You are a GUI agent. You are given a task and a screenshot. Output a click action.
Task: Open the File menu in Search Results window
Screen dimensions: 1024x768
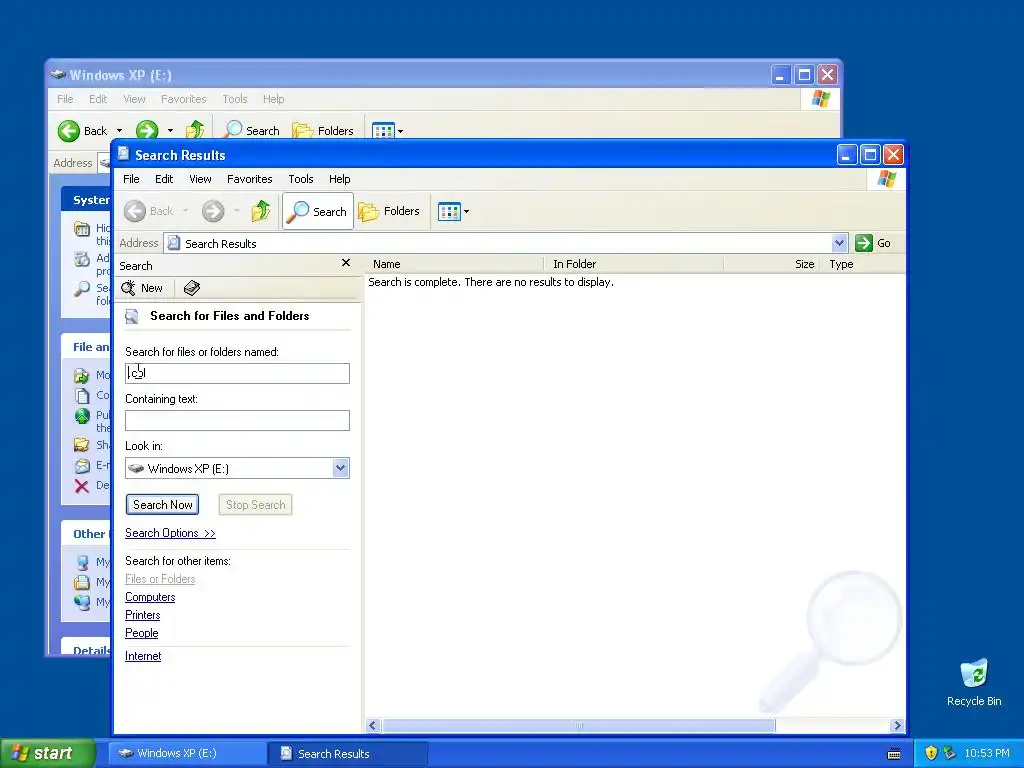[131, 179]
